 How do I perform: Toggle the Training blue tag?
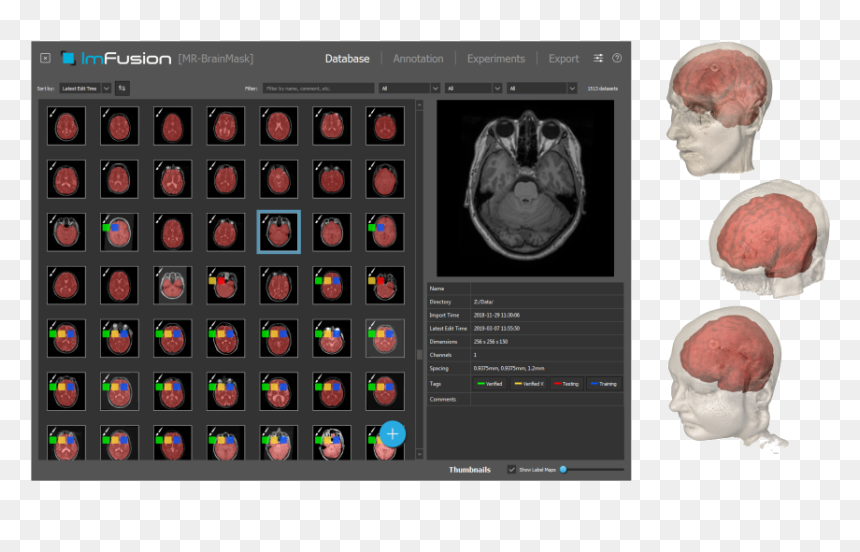(x=603, y=384)
